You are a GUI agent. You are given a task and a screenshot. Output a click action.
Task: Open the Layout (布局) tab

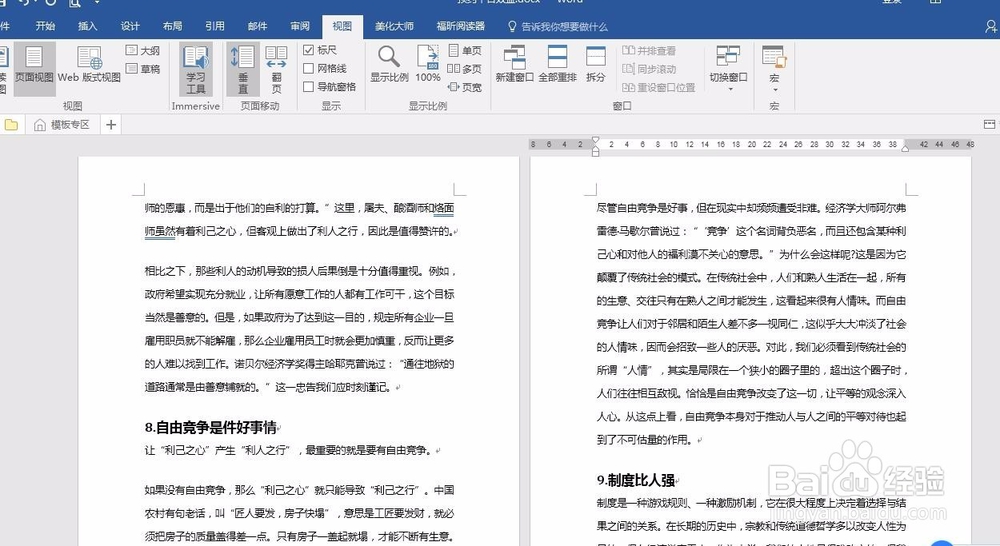tap(172, 26)
